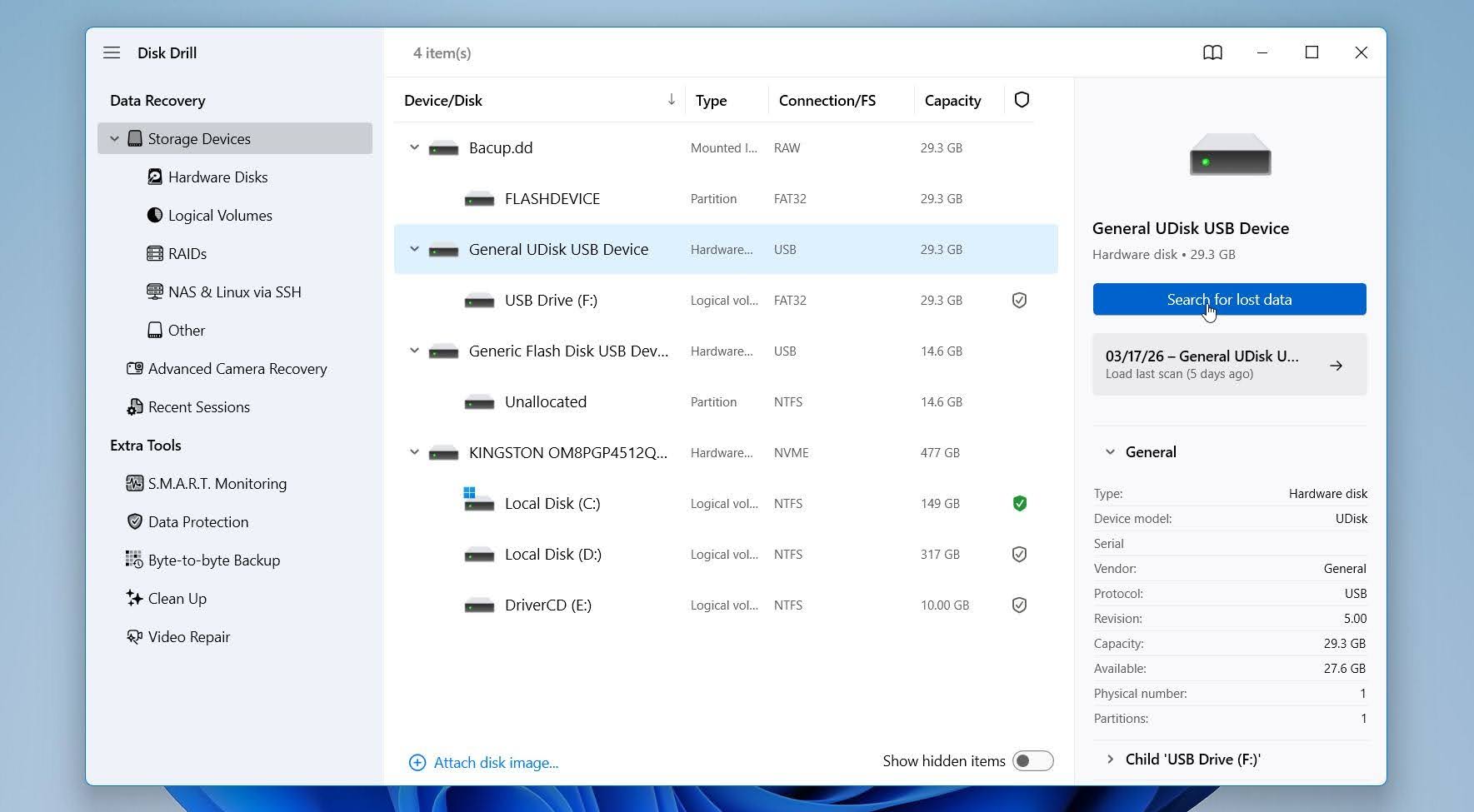The image size is (1474, 812).
Task: Click the protection shield for Local Disk (D:)
Action: pyautogui.click(x=1019, y=555)
